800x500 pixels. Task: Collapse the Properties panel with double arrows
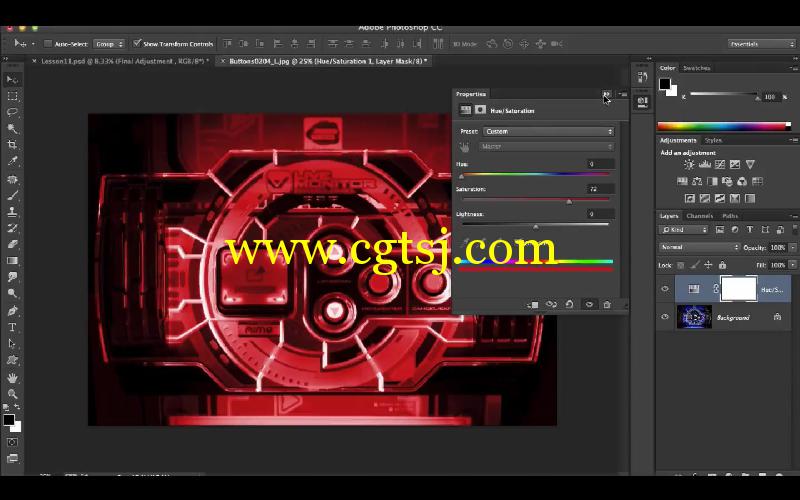point(606,94)
